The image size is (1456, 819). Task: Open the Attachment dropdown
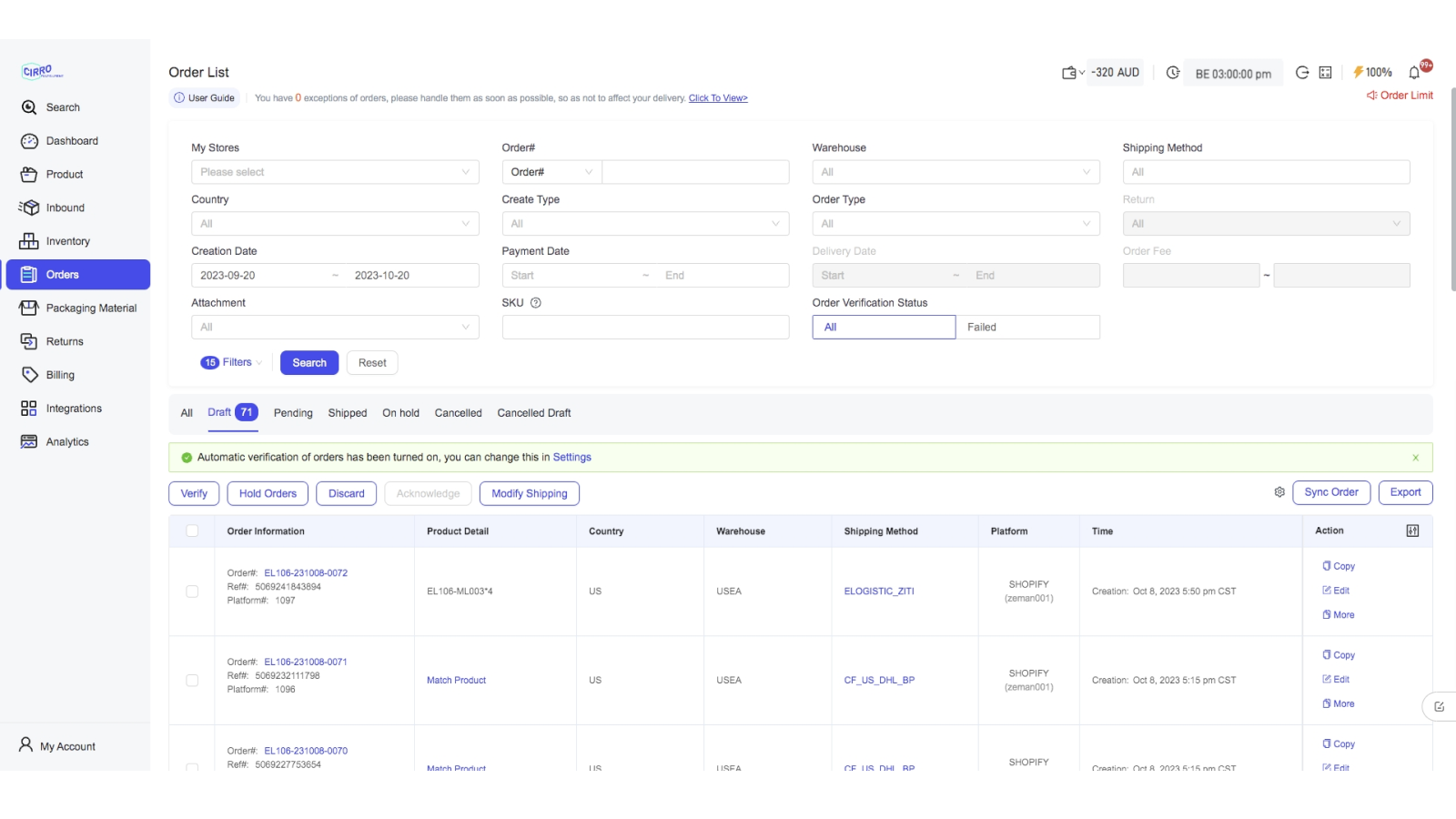[335, 328]
